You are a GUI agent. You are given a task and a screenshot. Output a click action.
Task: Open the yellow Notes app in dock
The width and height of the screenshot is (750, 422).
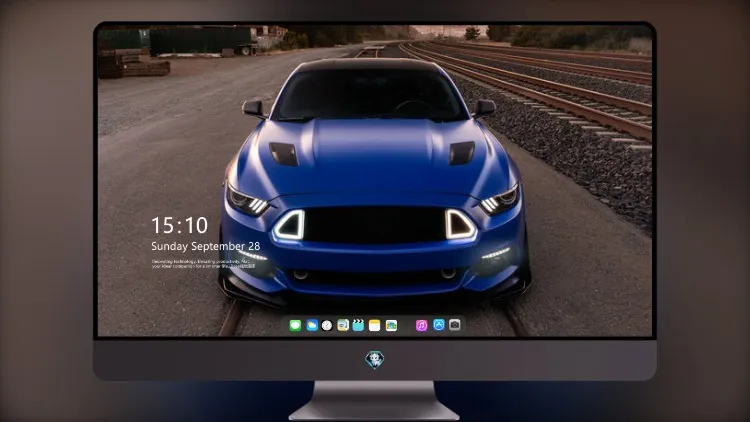(375, 325)
